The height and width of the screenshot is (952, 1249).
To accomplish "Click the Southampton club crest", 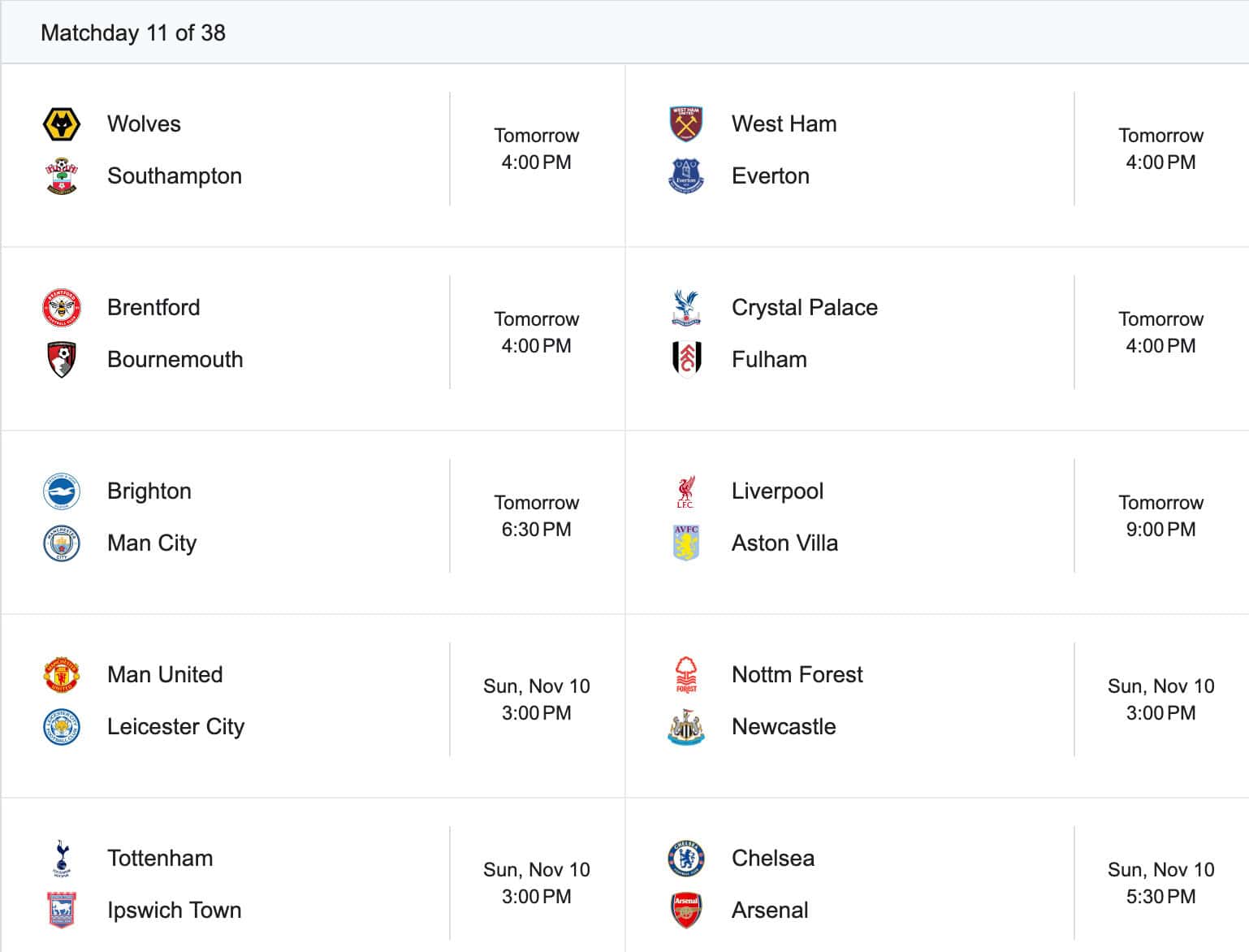I will point(61,176).
